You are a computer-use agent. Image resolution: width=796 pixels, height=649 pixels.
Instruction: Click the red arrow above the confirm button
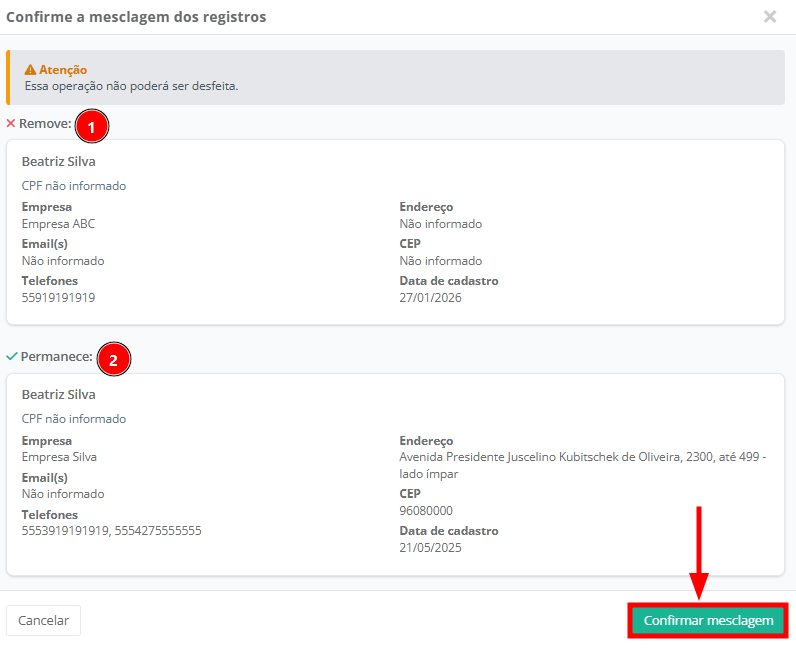point(699,552)
